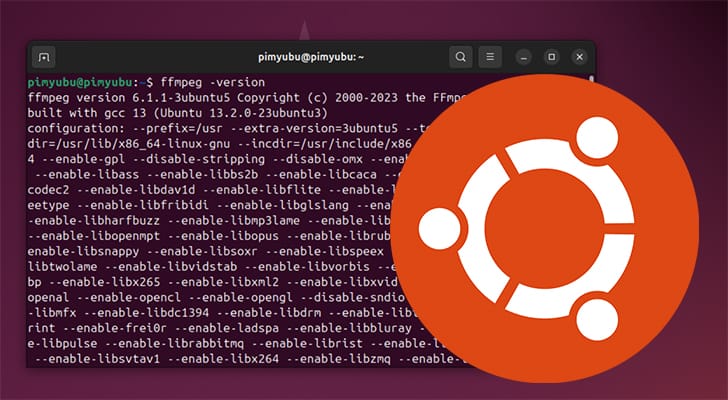This screenshot has width=728, height=400.
Task: Click 'ffmpeg version 6.1.1-3ubuntu5' text
Action: (128, 98)
